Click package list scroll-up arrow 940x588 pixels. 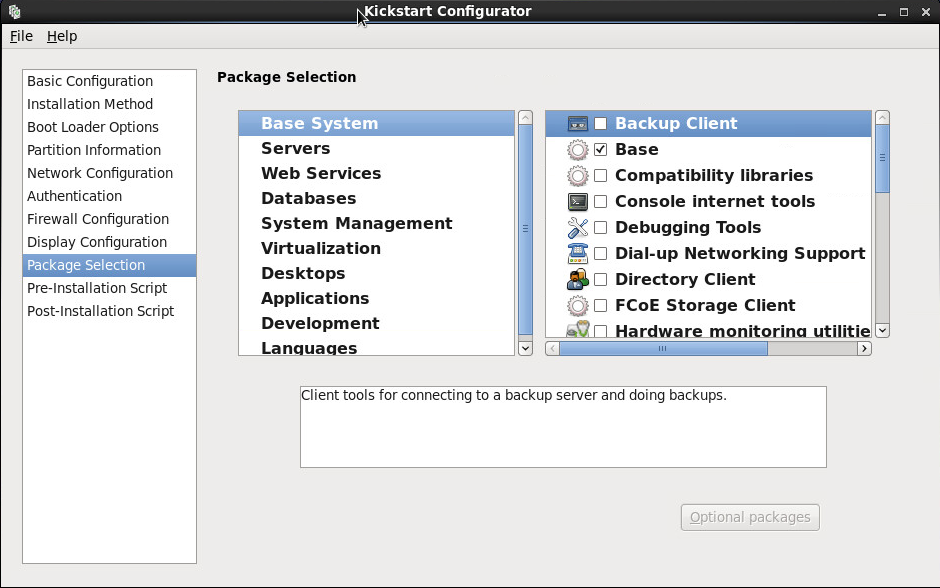click(x=882, y=117)
